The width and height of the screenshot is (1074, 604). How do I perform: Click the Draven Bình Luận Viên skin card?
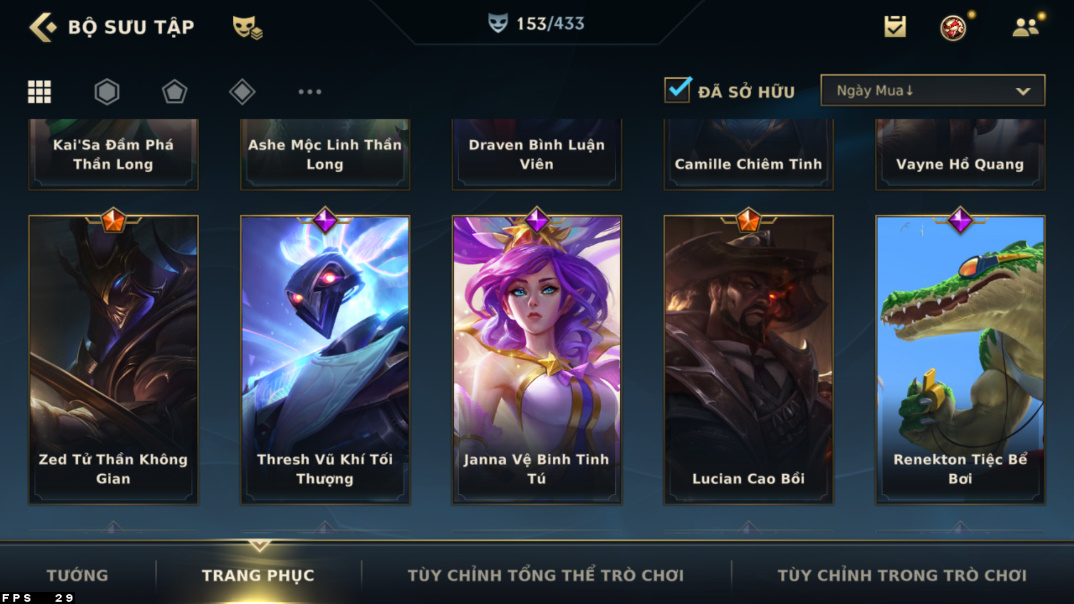(536, 154)
